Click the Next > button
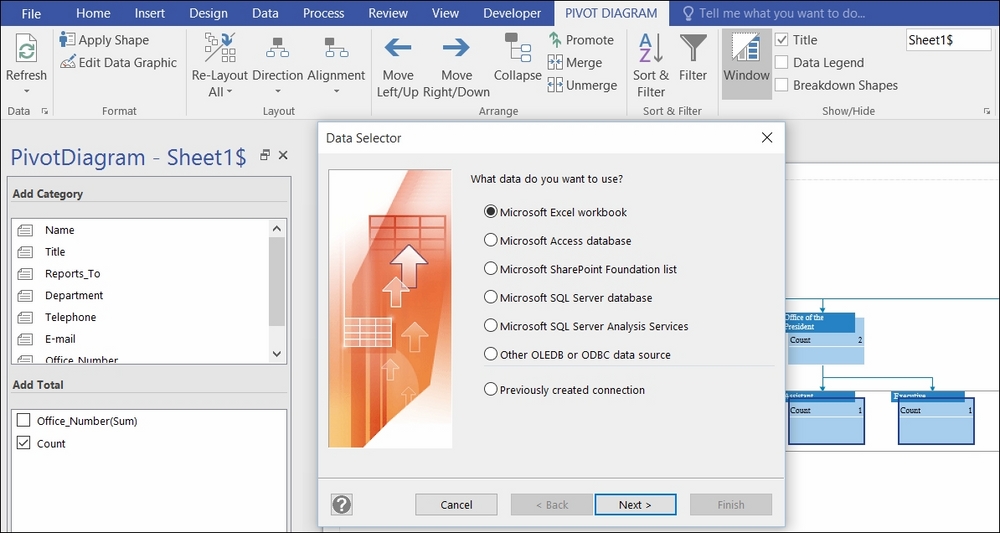 coord(635,504)
